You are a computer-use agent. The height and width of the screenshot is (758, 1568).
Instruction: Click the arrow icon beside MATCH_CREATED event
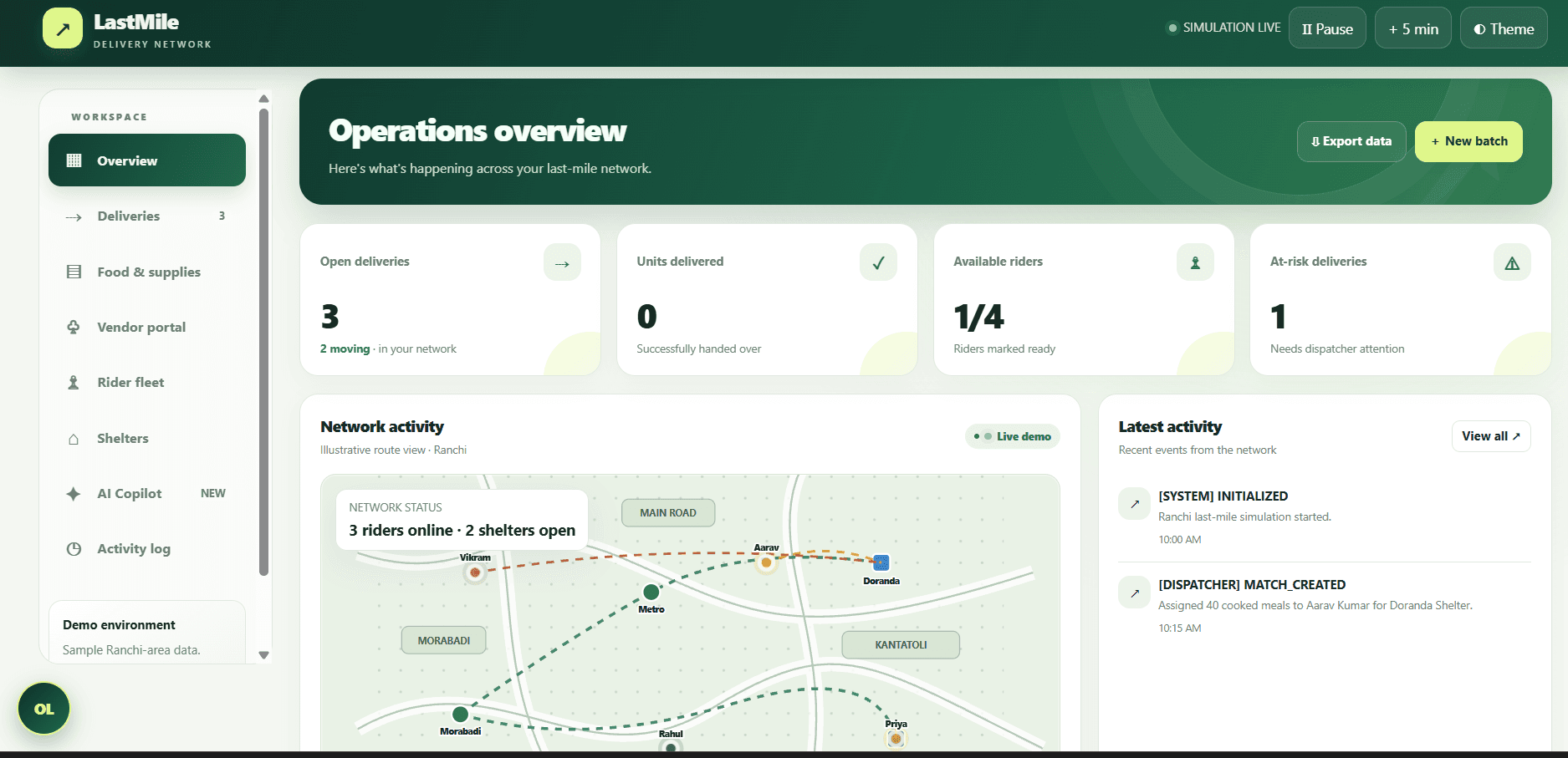pyautogui.click(x=1135, y=593)
